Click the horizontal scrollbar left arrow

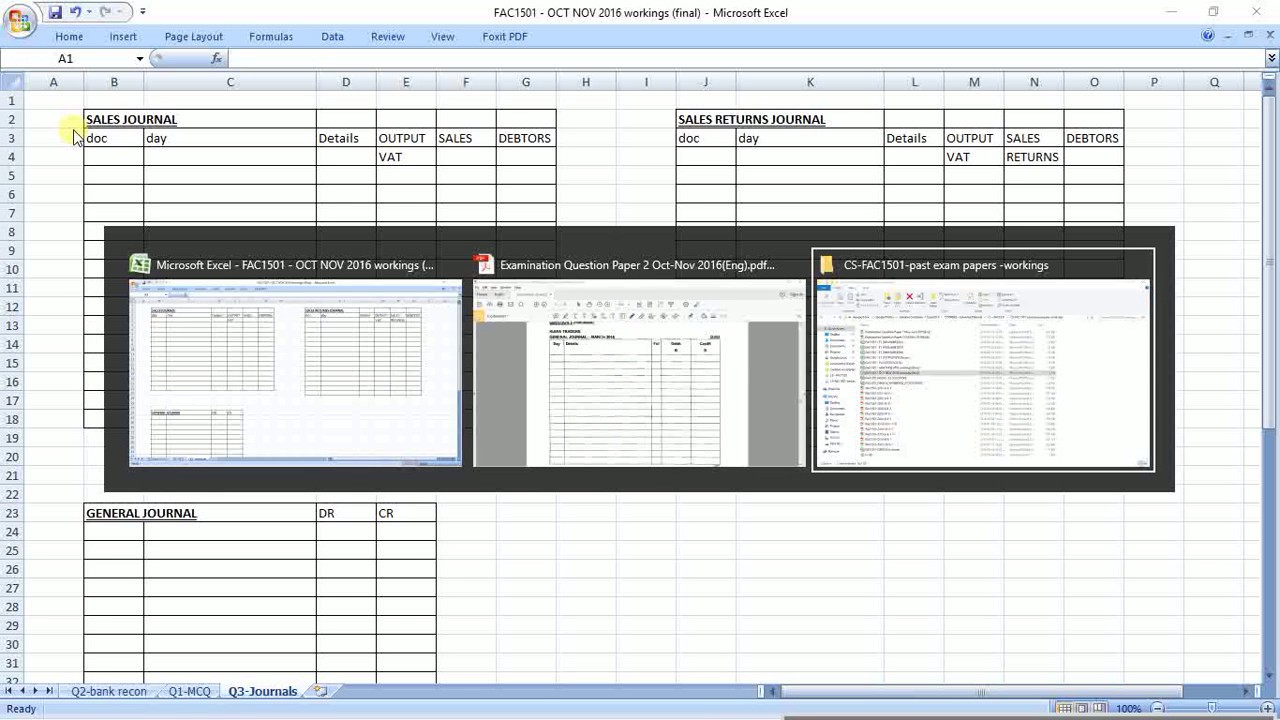[x=774, y=691]
